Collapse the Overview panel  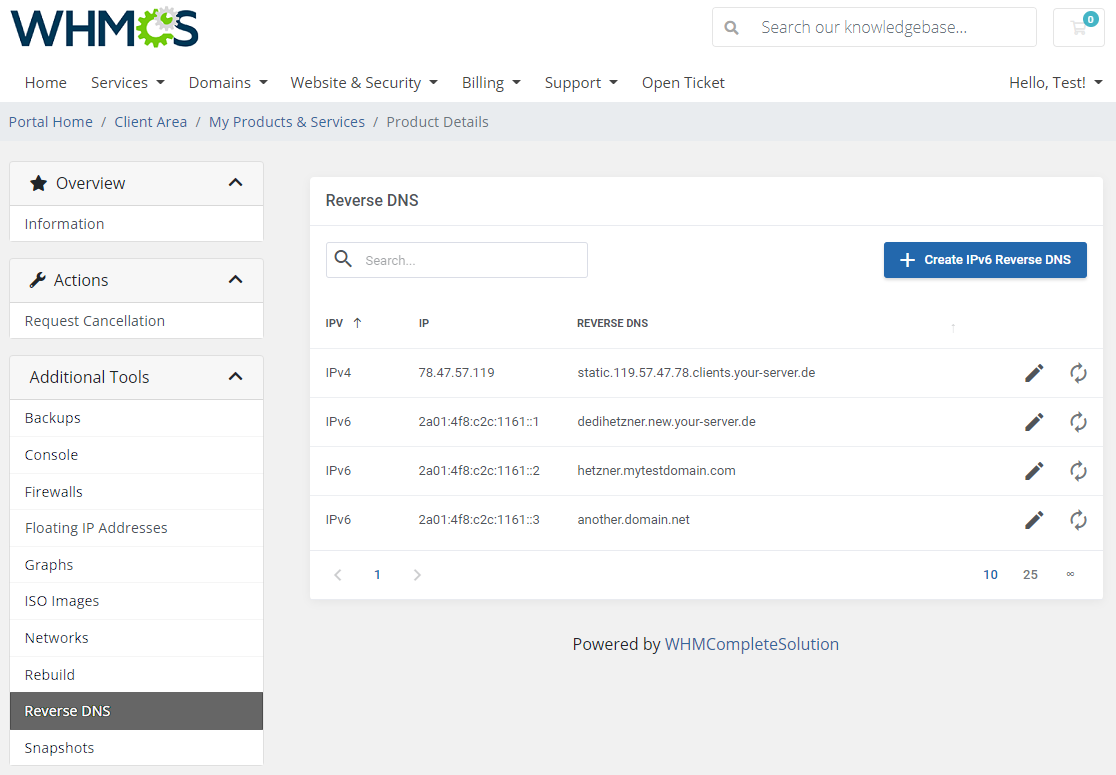coord(236,183)
